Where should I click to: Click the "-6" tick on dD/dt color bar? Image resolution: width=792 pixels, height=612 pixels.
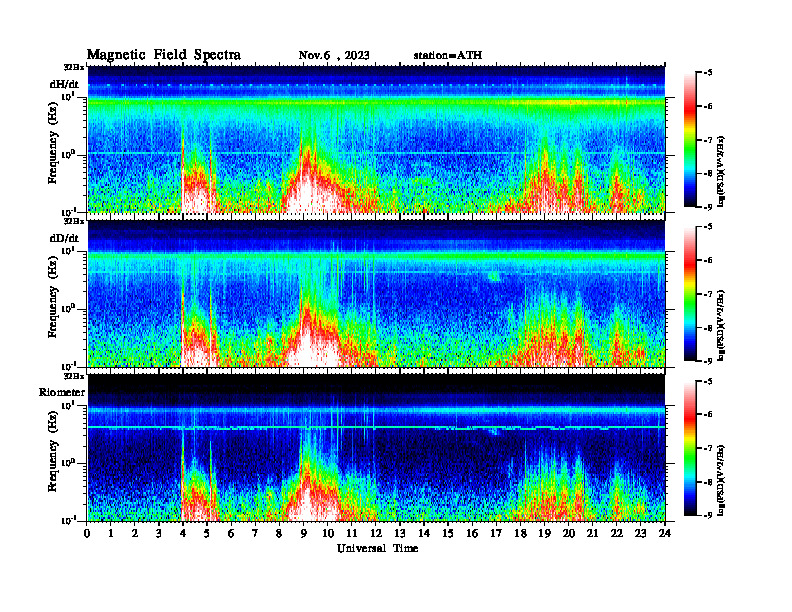709,260
